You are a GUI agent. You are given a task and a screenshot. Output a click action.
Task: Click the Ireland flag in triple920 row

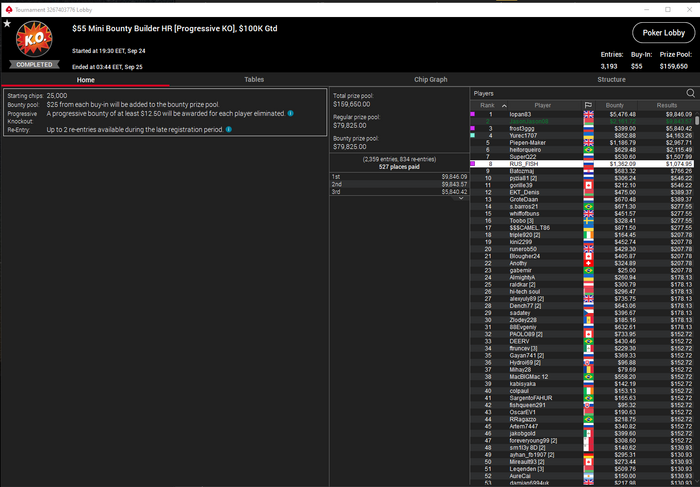(x=588, y=235)
